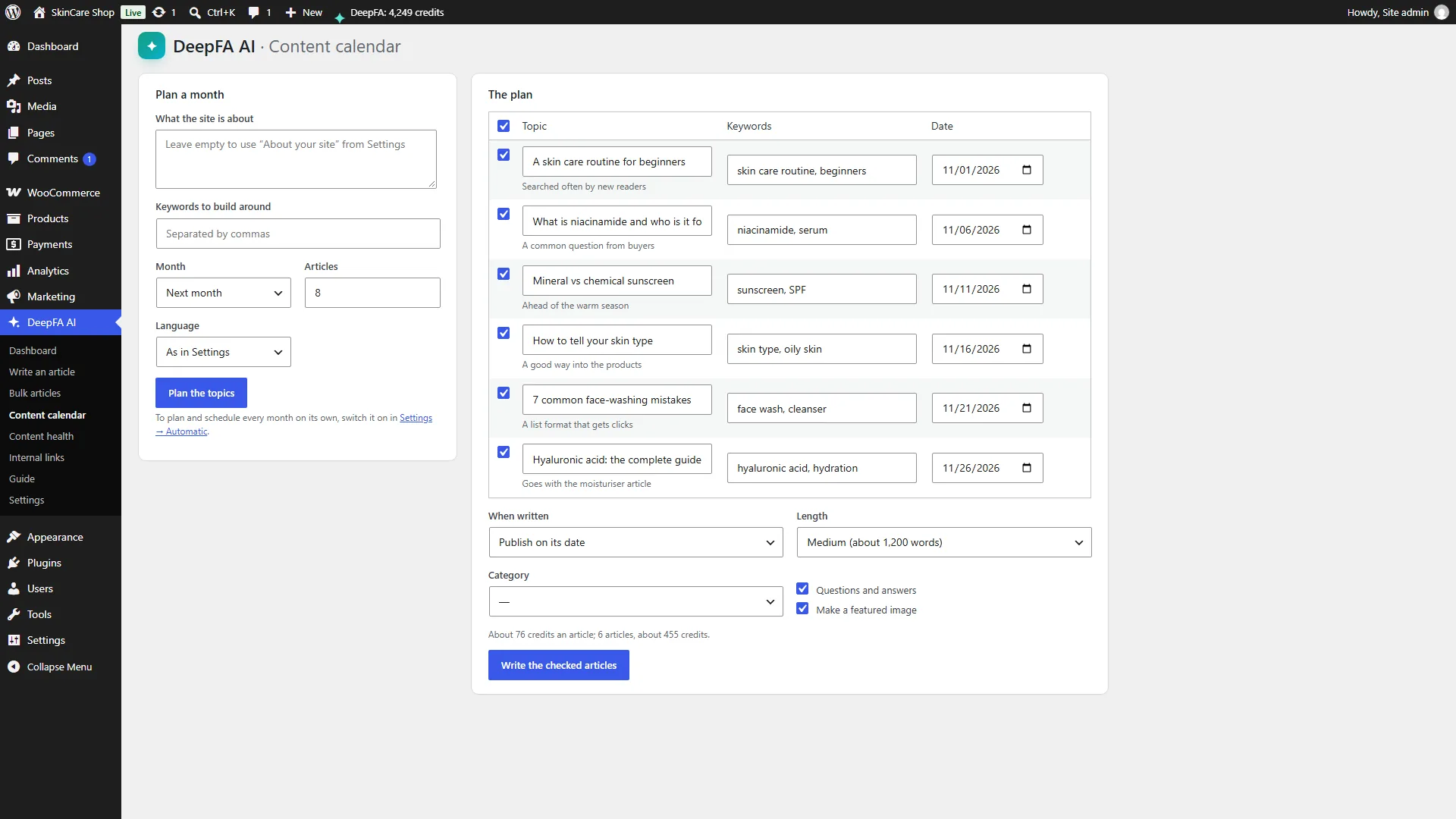Focus the What the site is about textarea

tap(296, 159)
